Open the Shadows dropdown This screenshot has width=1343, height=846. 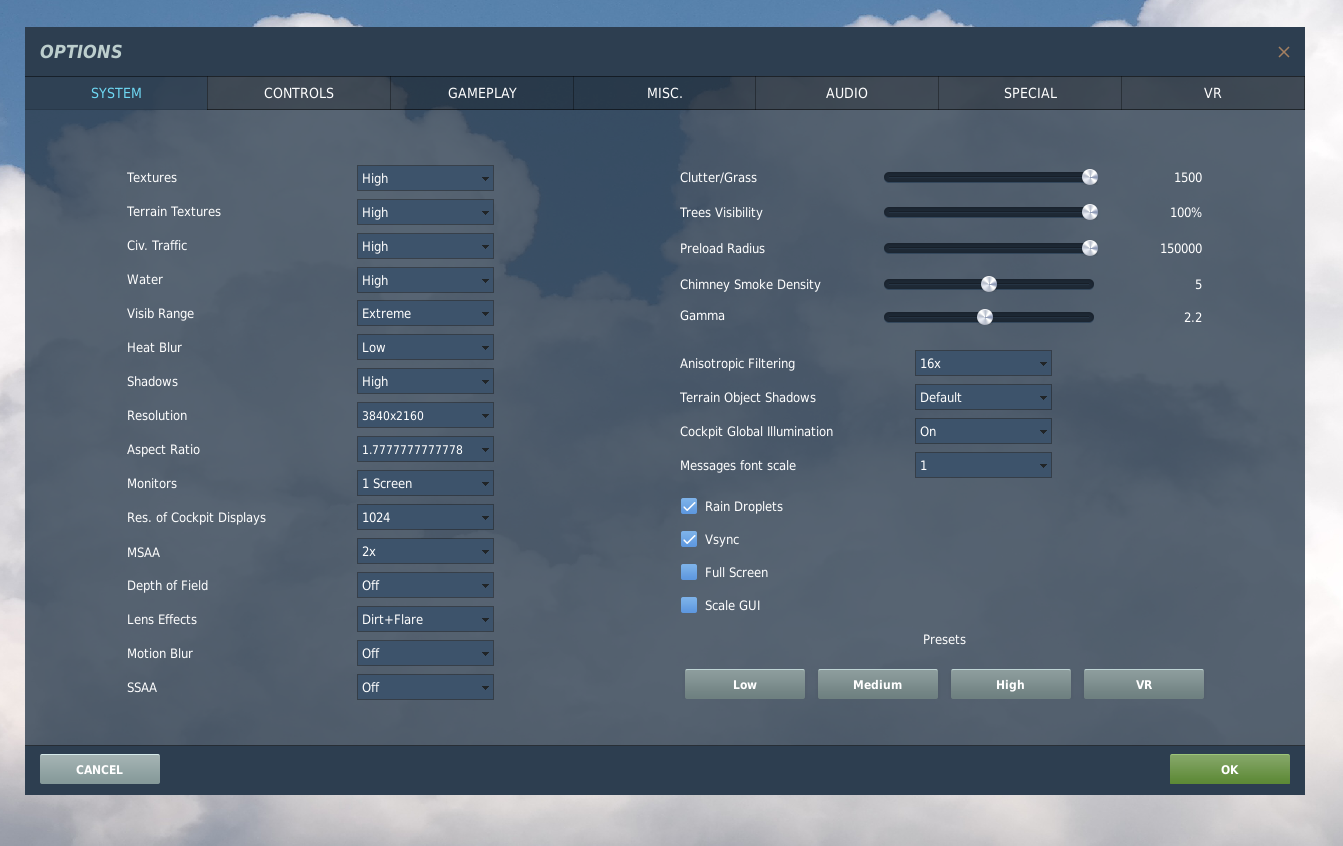click(425, 381)
